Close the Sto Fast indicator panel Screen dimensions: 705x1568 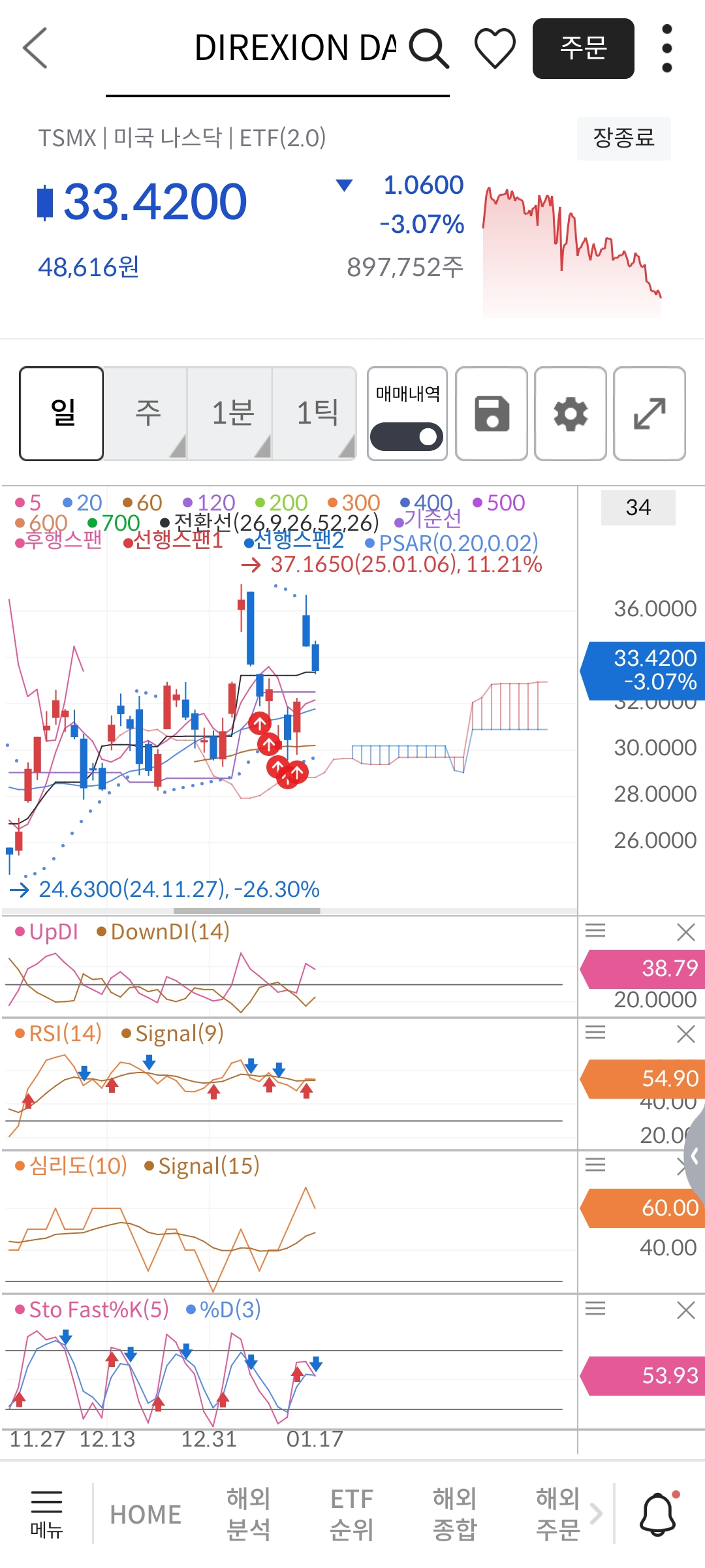pyautogui.click(x=686, y=1309)
